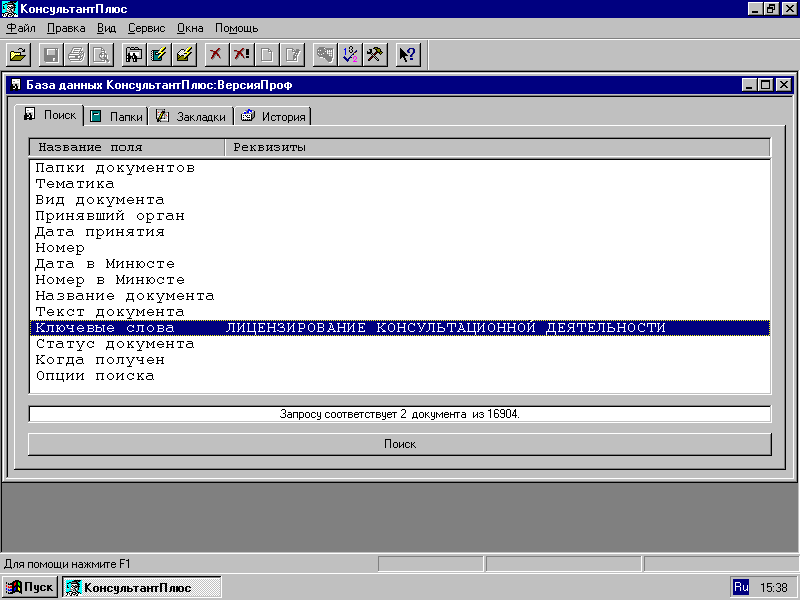Image resolution: width=800 pixels, height=600 pixels.
Task: Select the Статус документа field row
Action: [x=400, y=344]
